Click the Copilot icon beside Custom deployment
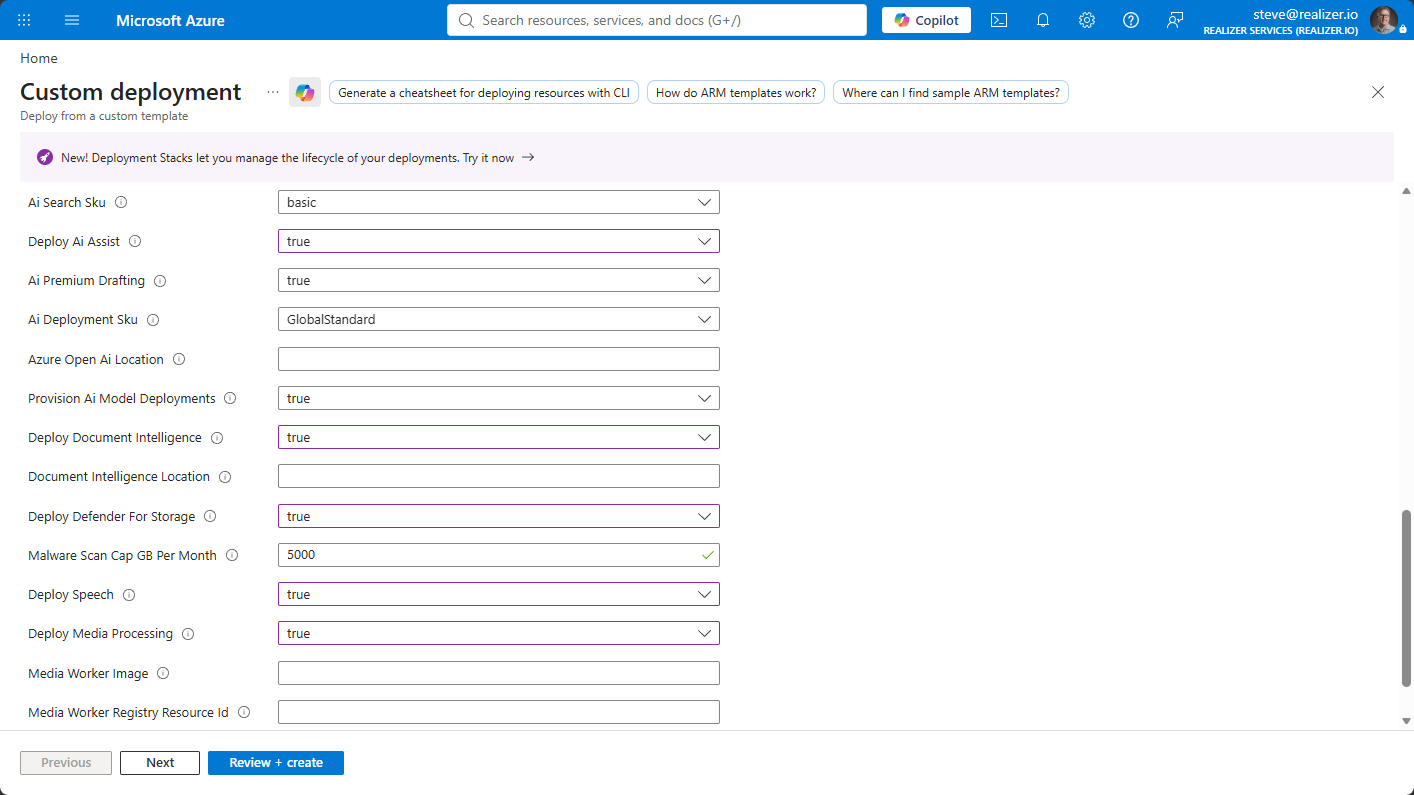1414x795 pixels. click(x=305, y=92)
